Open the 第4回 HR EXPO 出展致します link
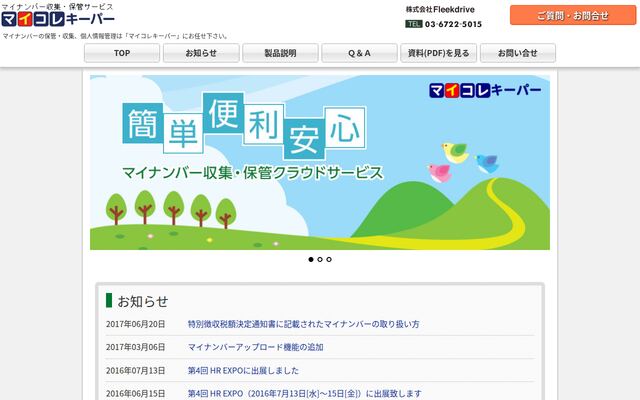The height and width of the screenshot is (400, 640). pos(304,394)
